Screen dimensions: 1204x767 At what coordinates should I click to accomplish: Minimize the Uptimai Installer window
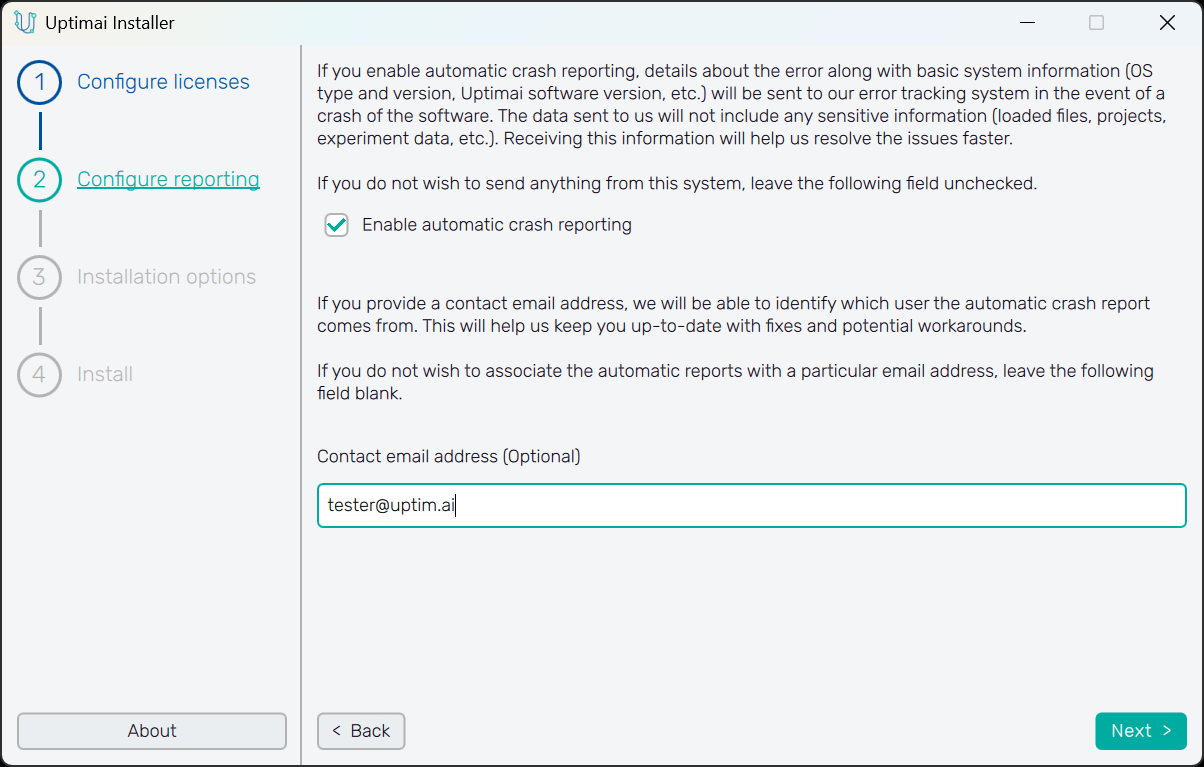click(x=1027, y=22)
